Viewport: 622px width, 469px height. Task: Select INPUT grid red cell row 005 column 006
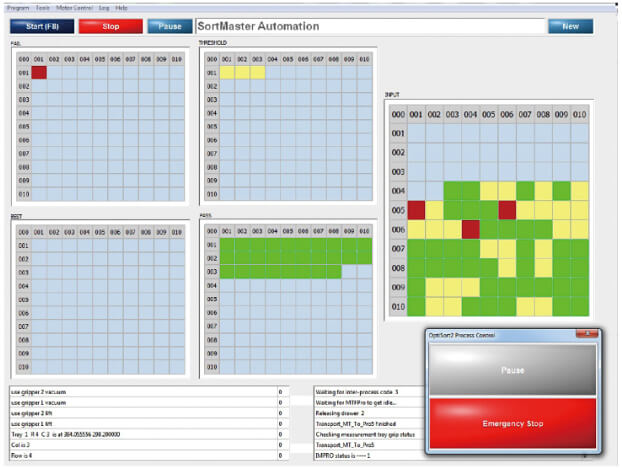coord(507,210)
